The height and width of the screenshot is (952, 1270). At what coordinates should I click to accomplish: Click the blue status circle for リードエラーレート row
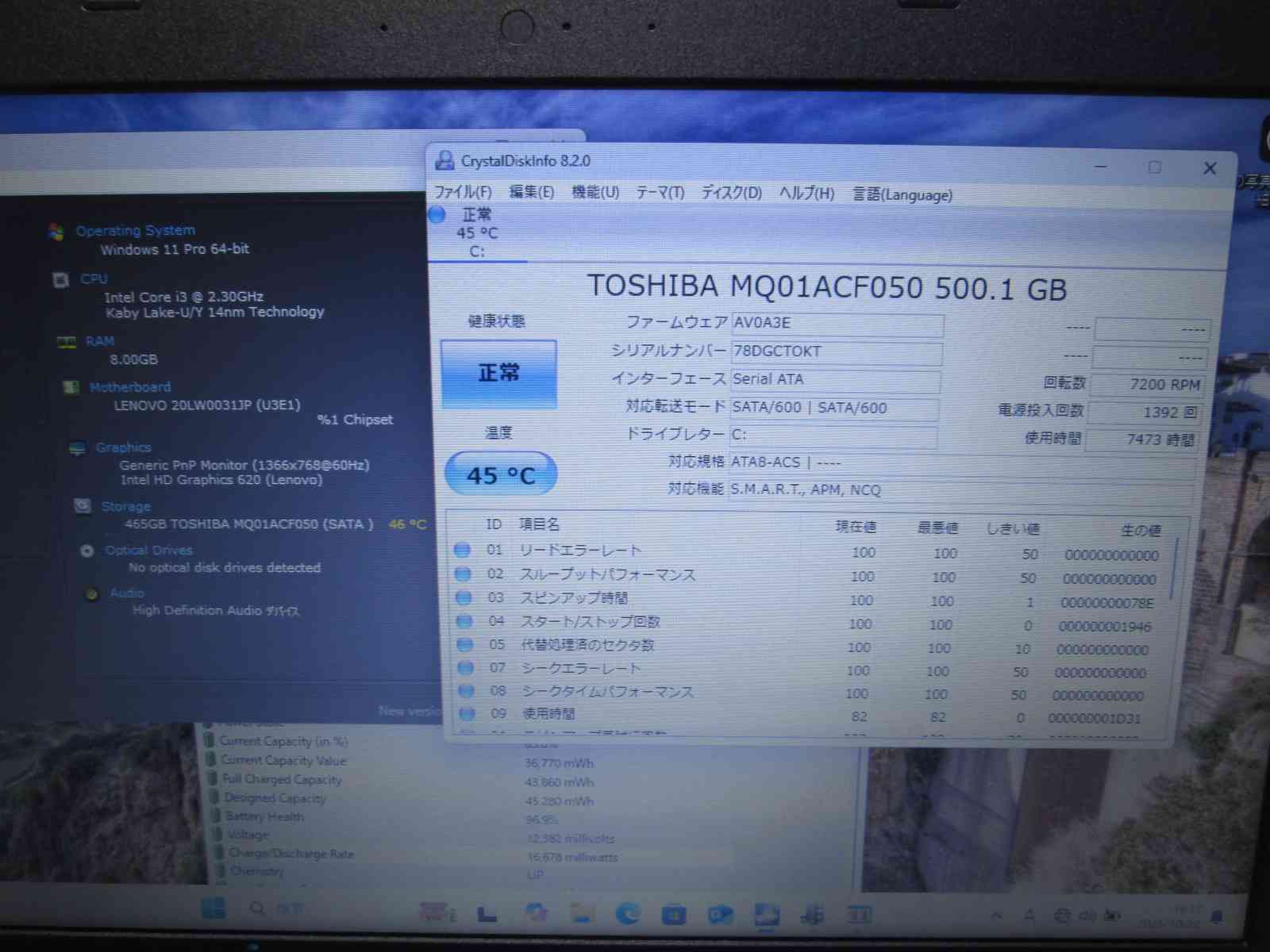coord(462,550)
